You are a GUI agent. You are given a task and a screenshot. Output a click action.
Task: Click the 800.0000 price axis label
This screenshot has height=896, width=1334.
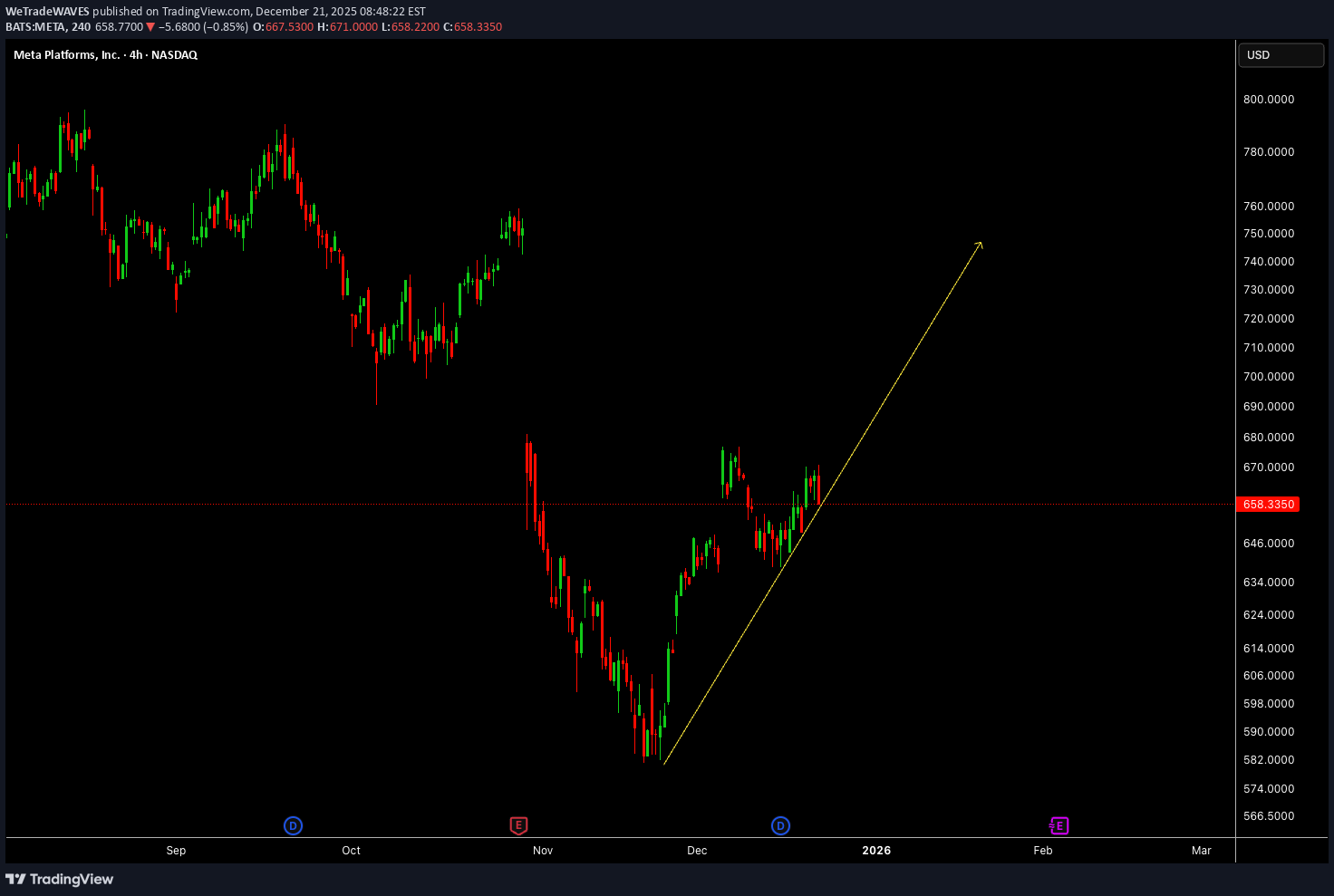click(x=1269, y=100)
